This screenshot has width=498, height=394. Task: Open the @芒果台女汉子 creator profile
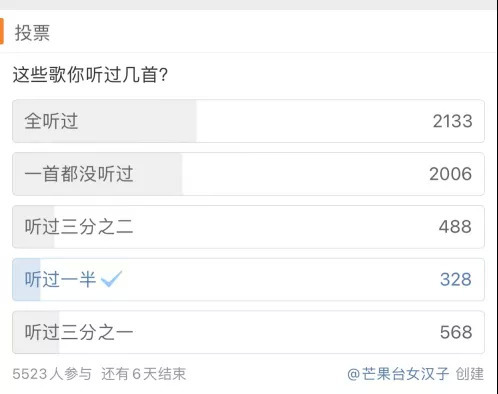click(x=398, y=374)
